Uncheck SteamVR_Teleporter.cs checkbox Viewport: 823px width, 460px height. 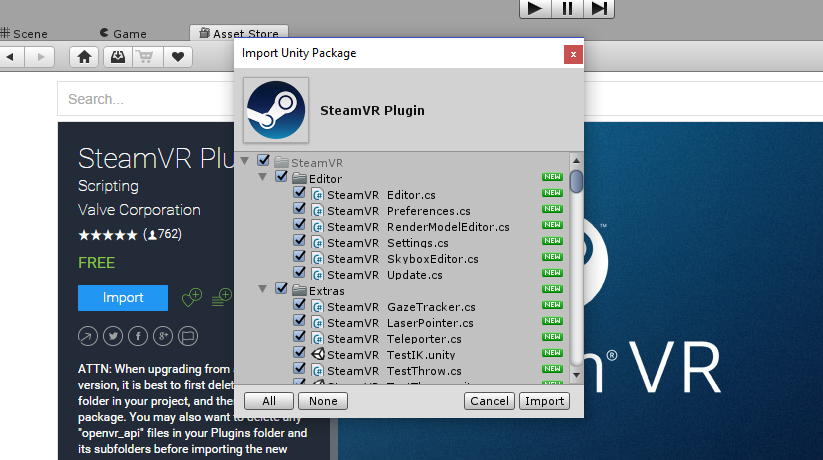[300, 337]
